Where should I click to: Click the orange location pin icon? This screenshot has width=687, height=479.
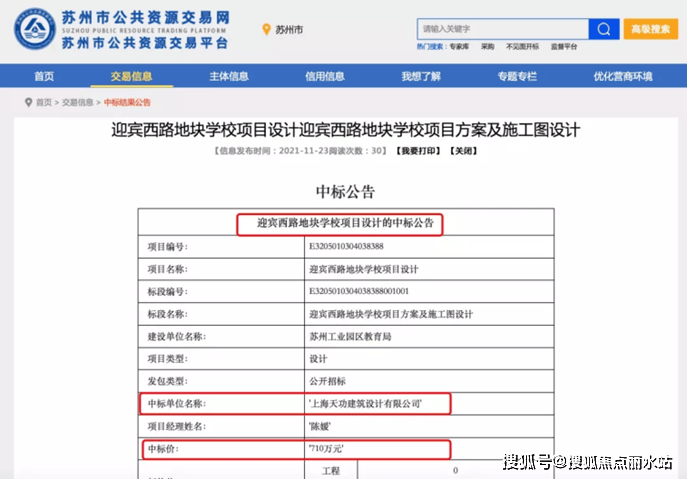266,29
